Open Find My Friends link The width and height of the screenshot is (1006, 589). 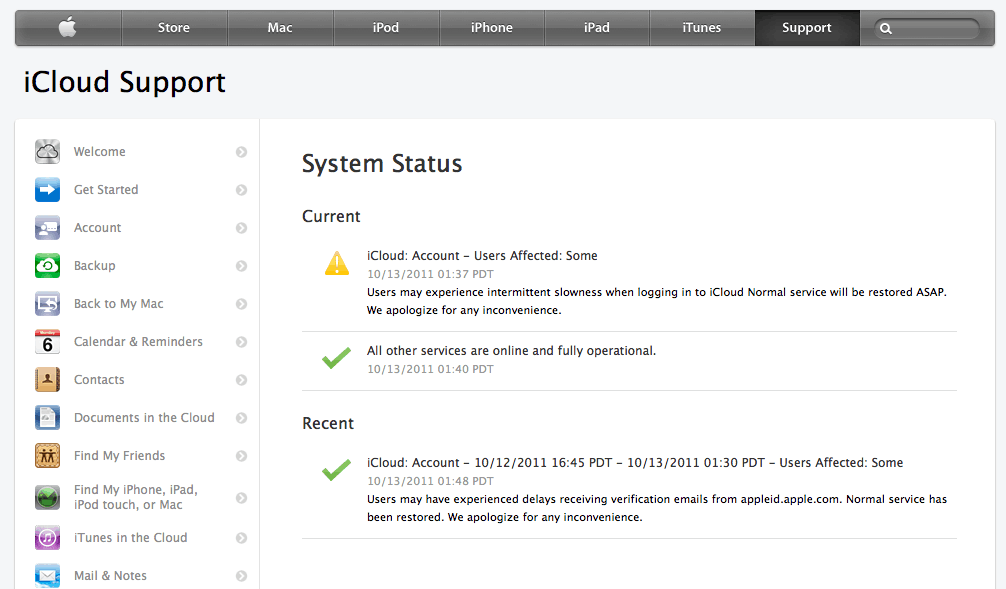click(119, 456)
